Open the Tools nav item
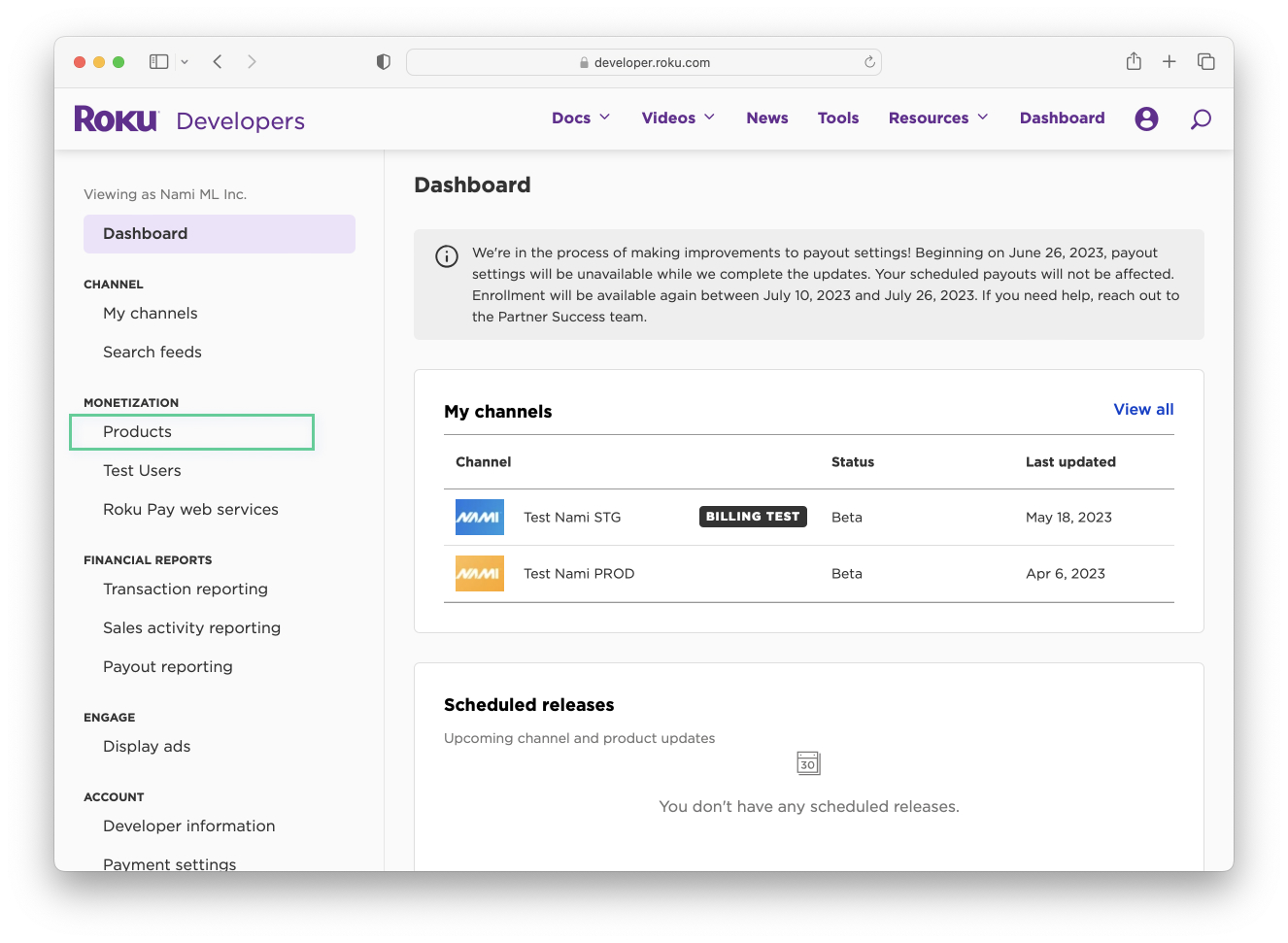Screen dimensions: 1288x943 coord(837,118)
